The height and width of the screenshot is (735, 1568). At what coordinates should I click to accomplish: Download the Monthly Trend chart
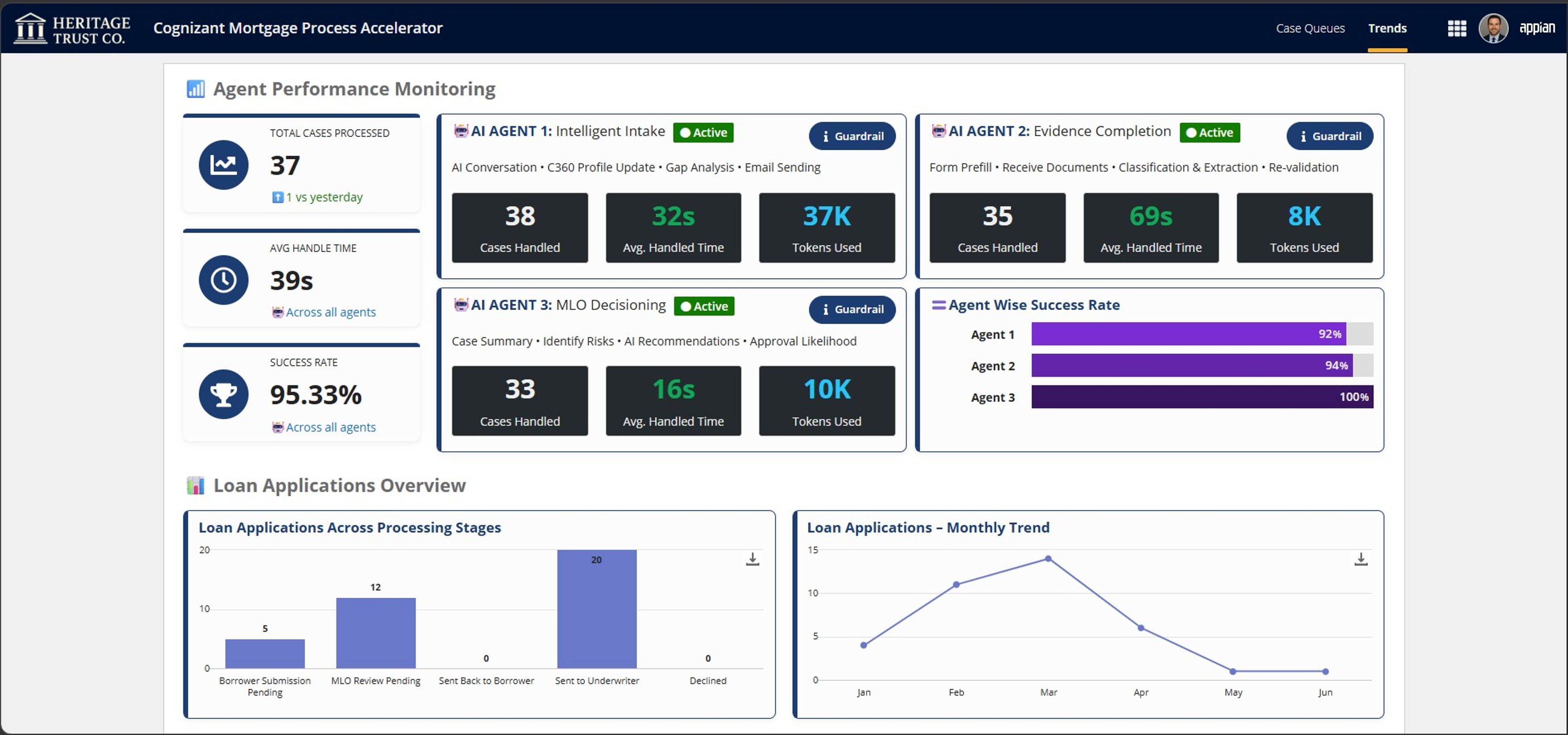1361,559
